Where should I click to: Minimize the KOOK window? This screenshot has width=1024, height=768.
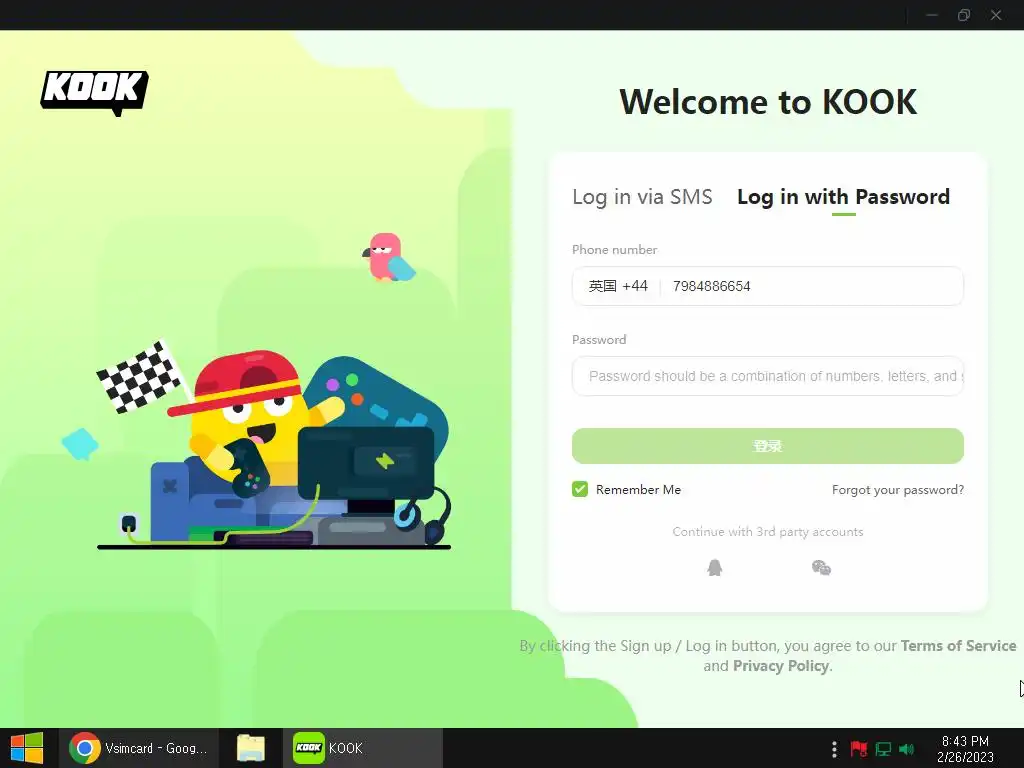pos(932,15)
